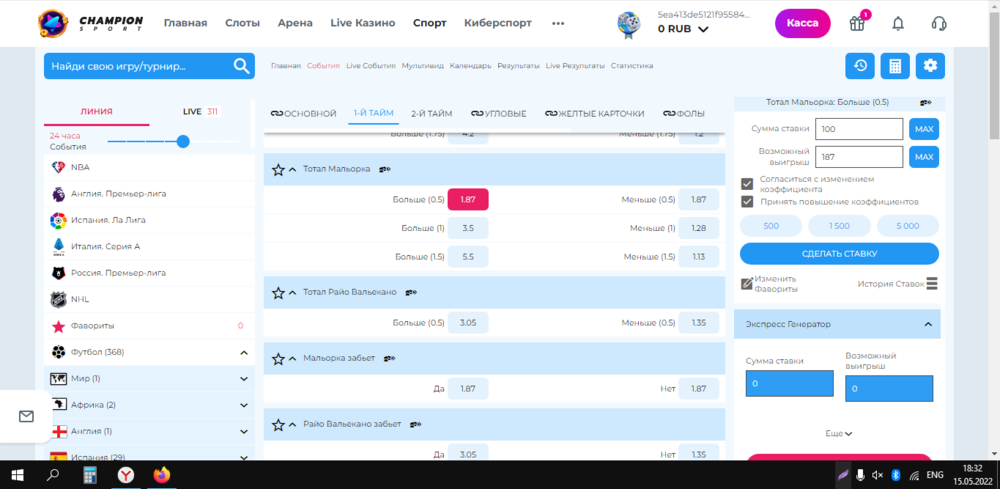This screenshot has height=489, width=1000.
Task: Open Live Казино in the top menu
Action: pyautogui.click(x=363, y=23)
